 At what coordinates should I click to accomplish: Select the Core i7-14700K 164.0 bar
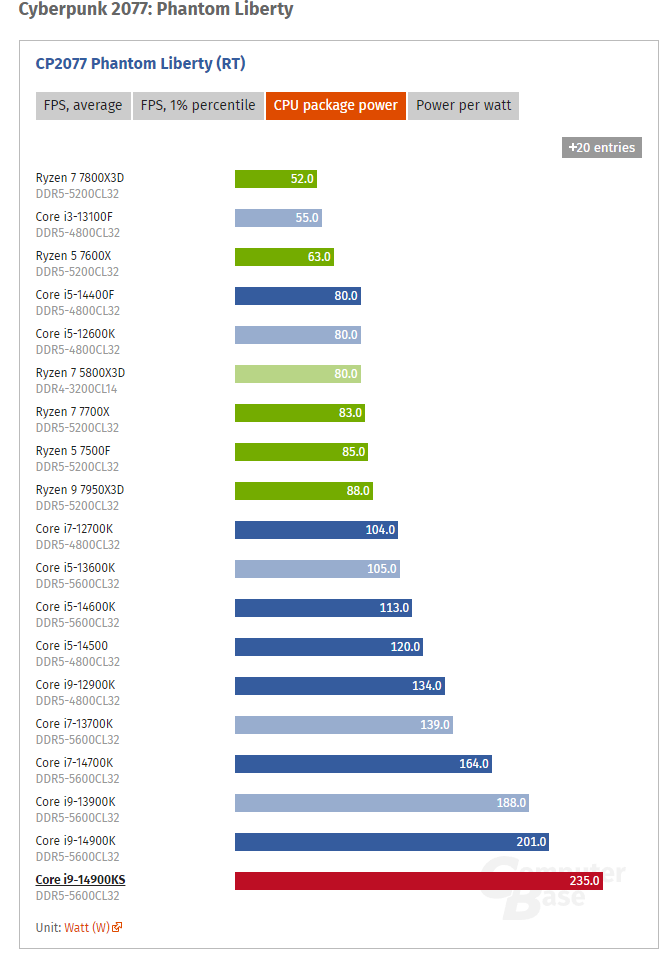tap(363, 764)
